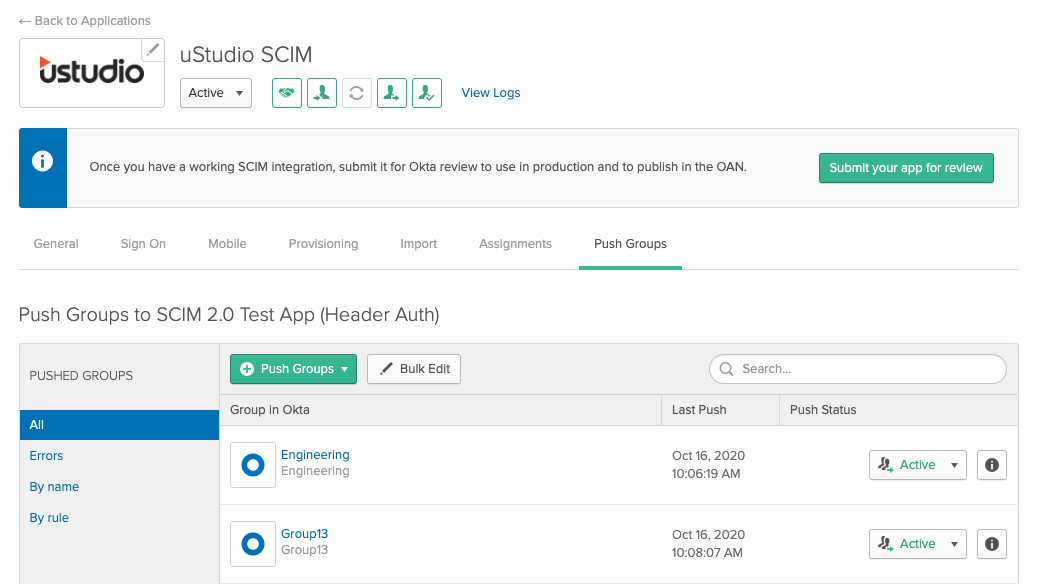
Task: Click the Group in Okta column header
Action: [x=269, y=410]
